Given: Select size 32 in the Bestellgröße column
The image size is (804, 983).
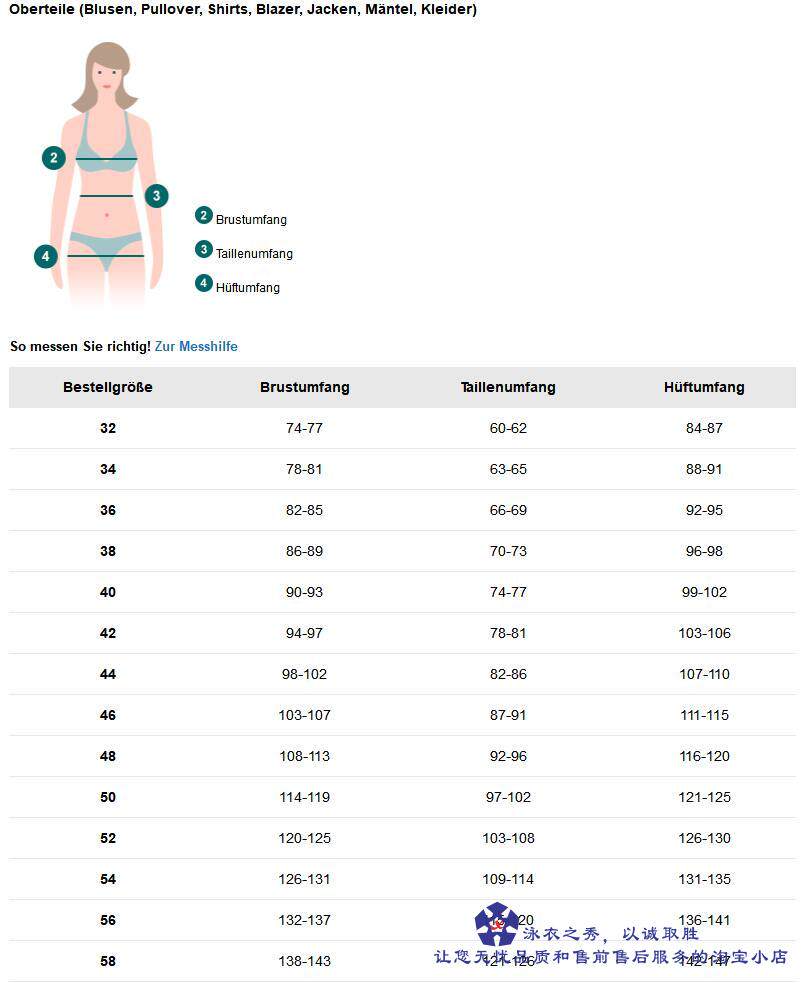Looking at the screenshot, I should (108, 429).
